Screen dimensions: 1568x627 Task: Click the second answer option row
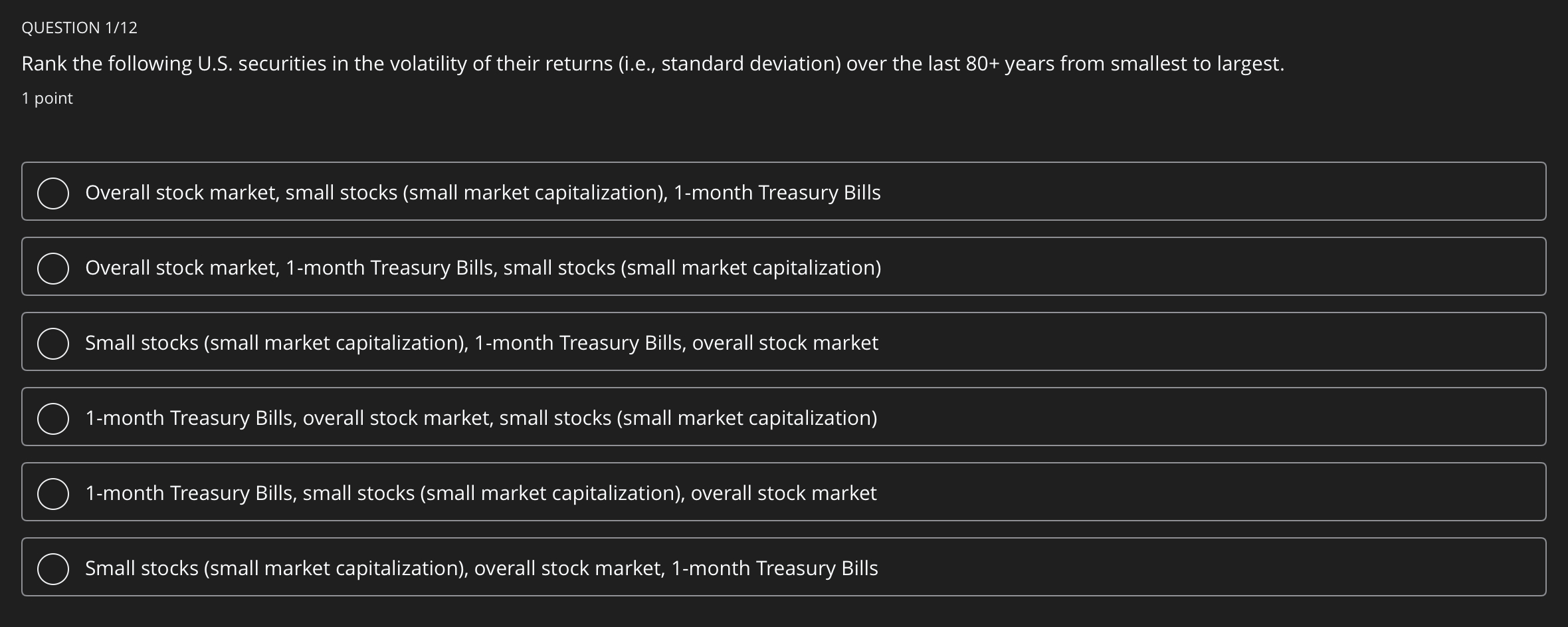tap(784, 267)
